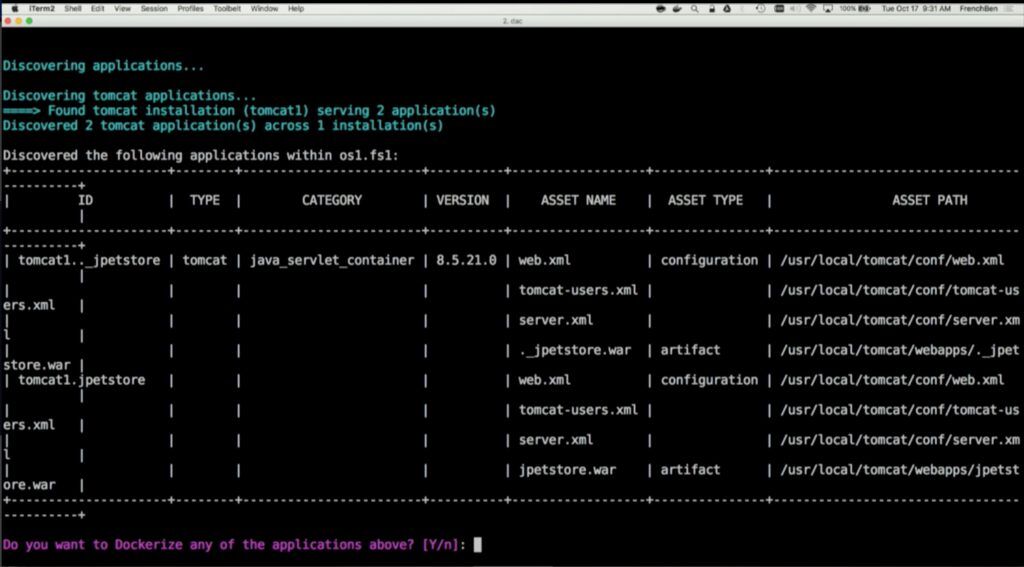Viewport: 1024px width, 567px height.
Task: Click 'Discovered 2 tomcat application(s)' line
Action: coord(223,125)
